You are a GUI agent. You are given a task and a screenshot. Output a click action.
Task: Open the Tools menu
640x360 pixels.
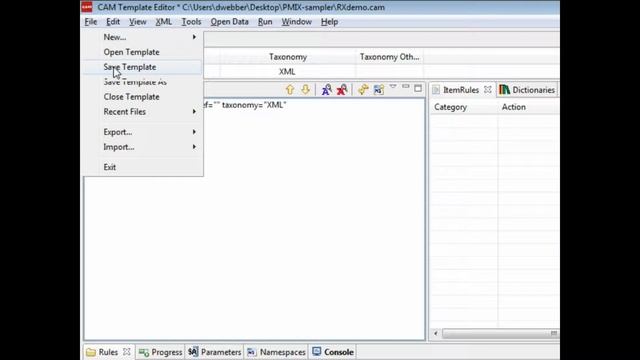click(x=191, y=22)
